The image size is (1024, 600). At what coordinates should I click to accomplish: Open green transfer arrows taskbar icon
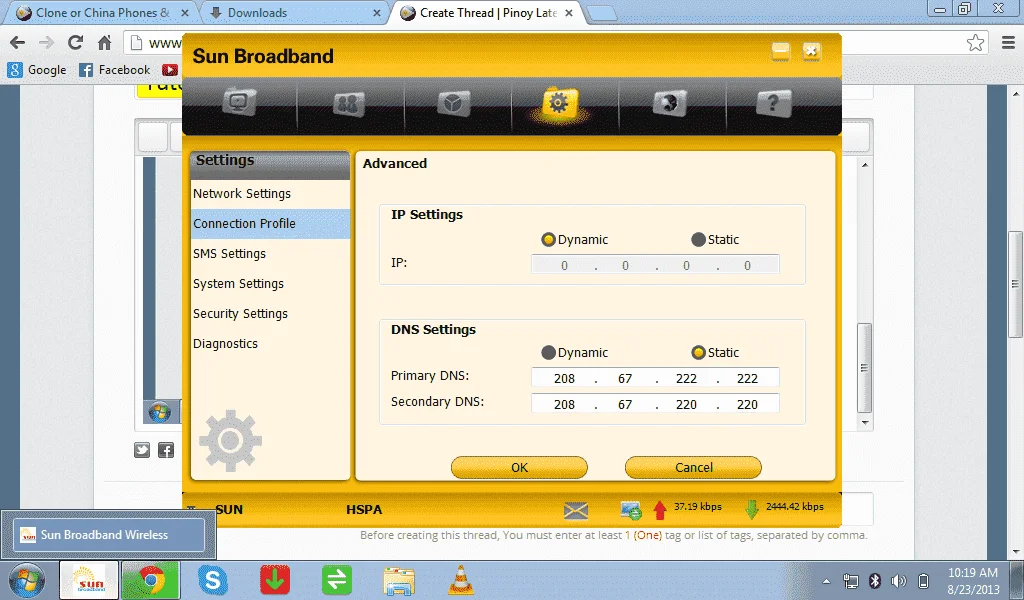click(337, 580)
